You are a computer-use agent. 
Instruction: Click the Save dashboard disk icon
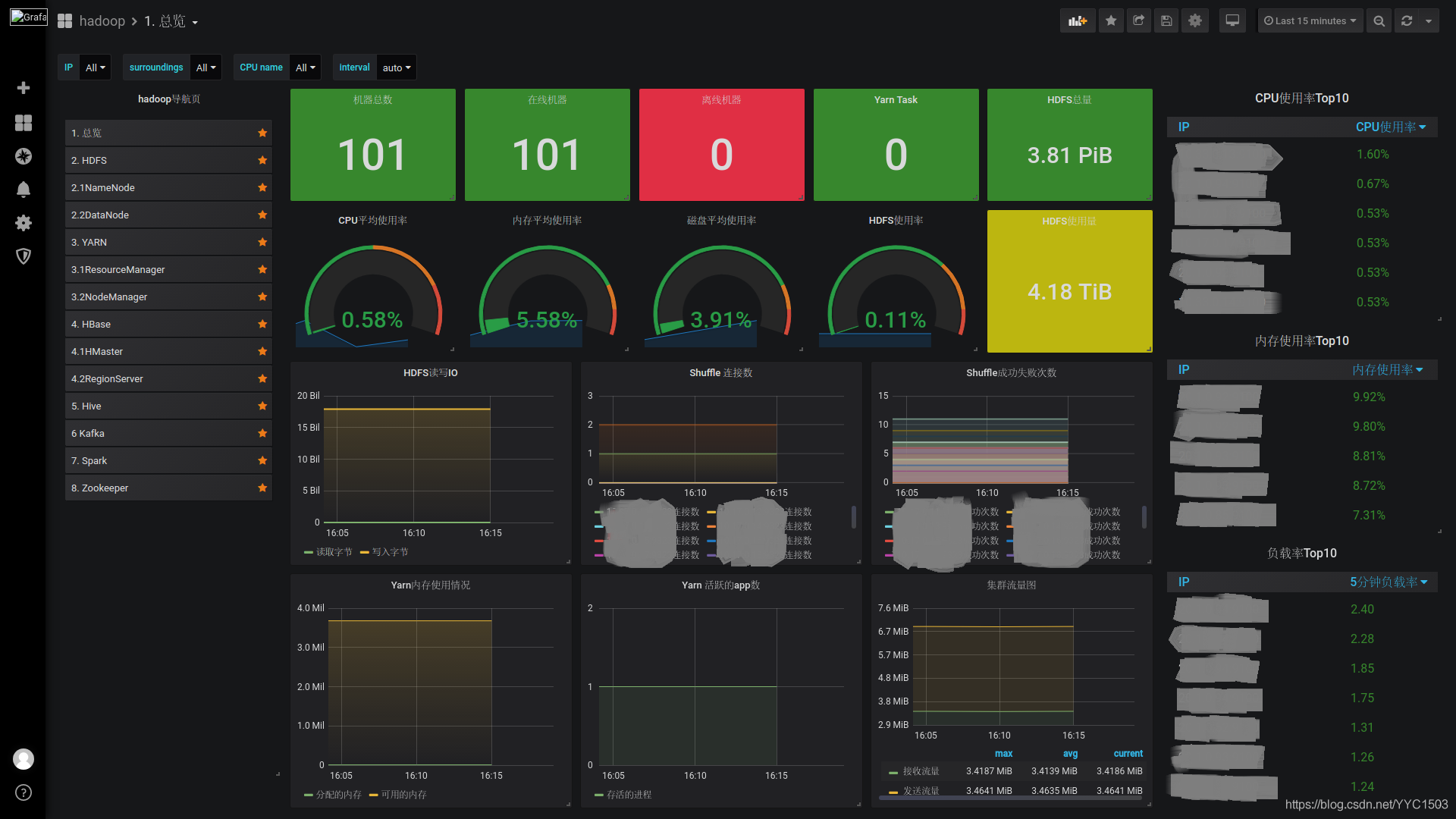coord(1166,21)
